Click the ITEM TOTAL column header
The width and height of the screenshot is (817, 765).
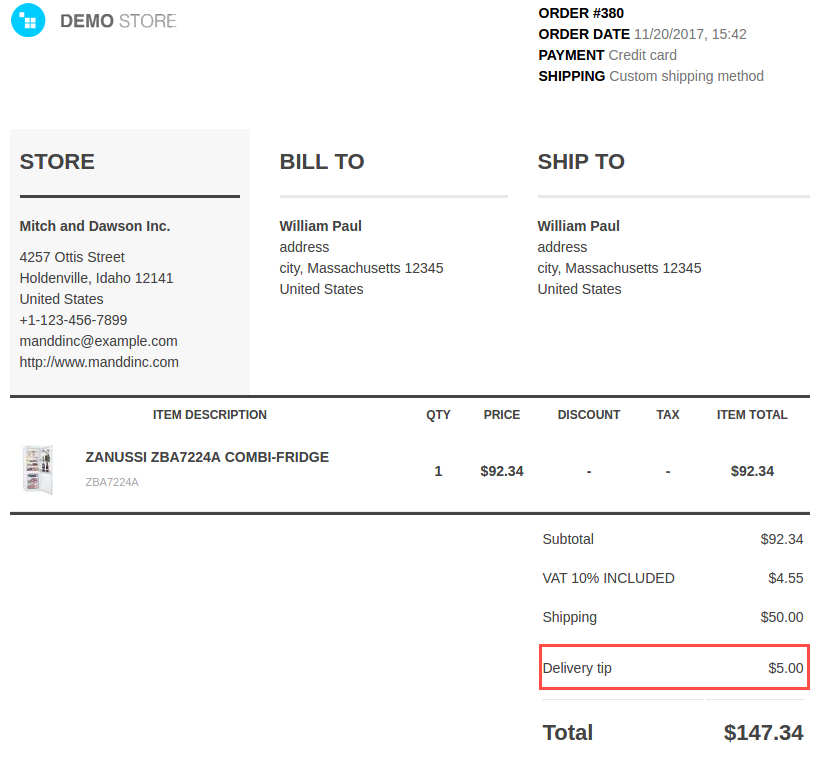752,415
